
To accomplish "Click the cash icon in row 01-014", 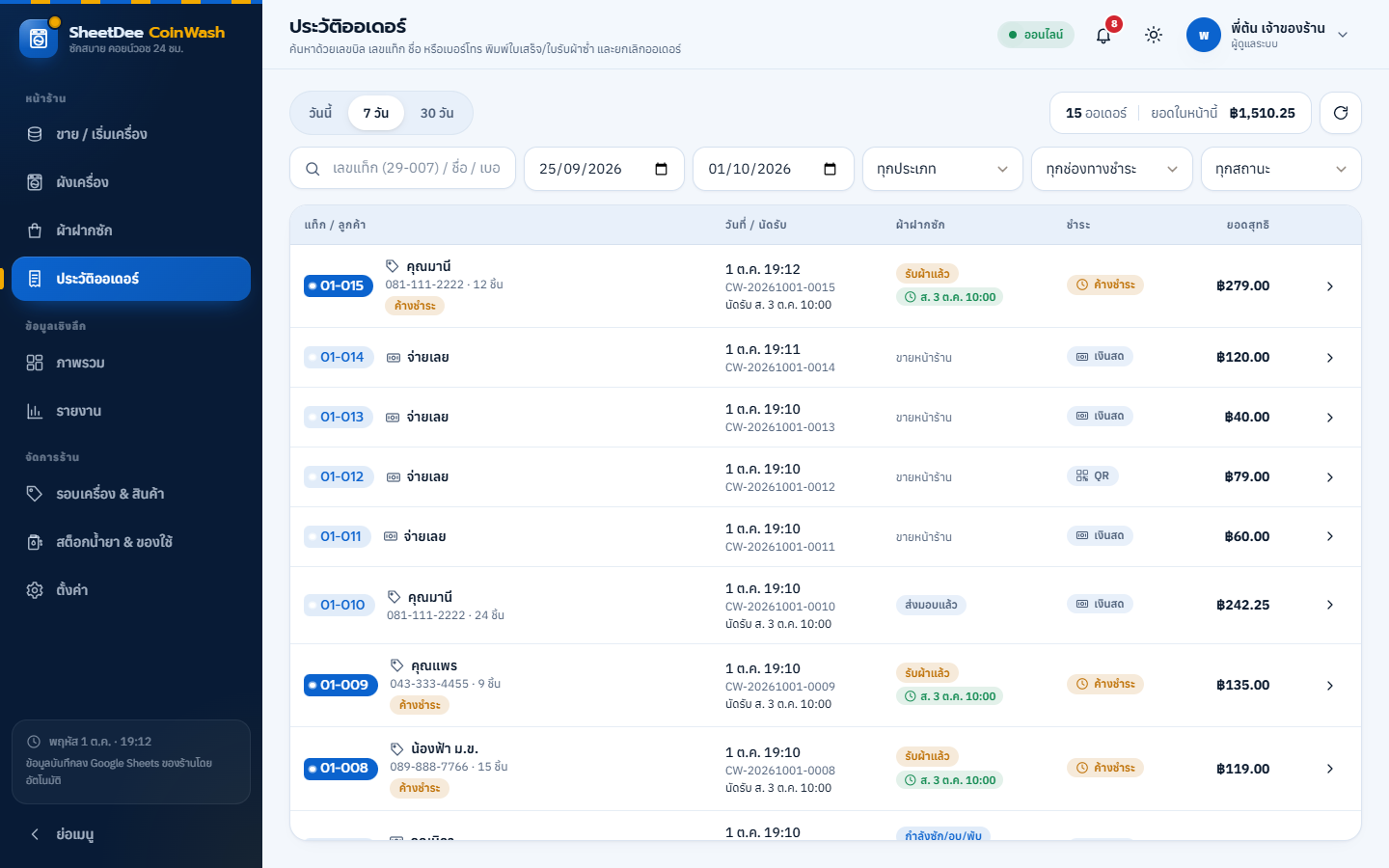I will coord(394,358).
